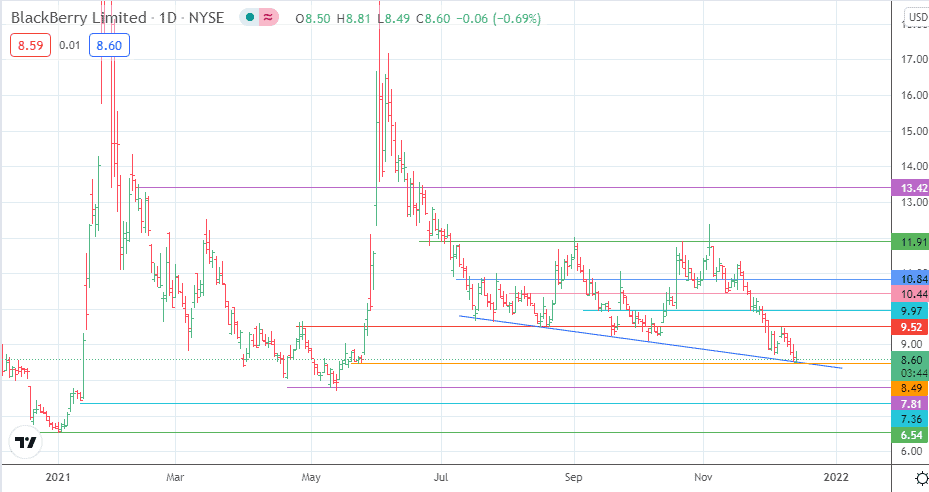Click the 15.00 price scale value
Image resolution: width=929 pixels, height=492 pixels.
coord(914,131)
